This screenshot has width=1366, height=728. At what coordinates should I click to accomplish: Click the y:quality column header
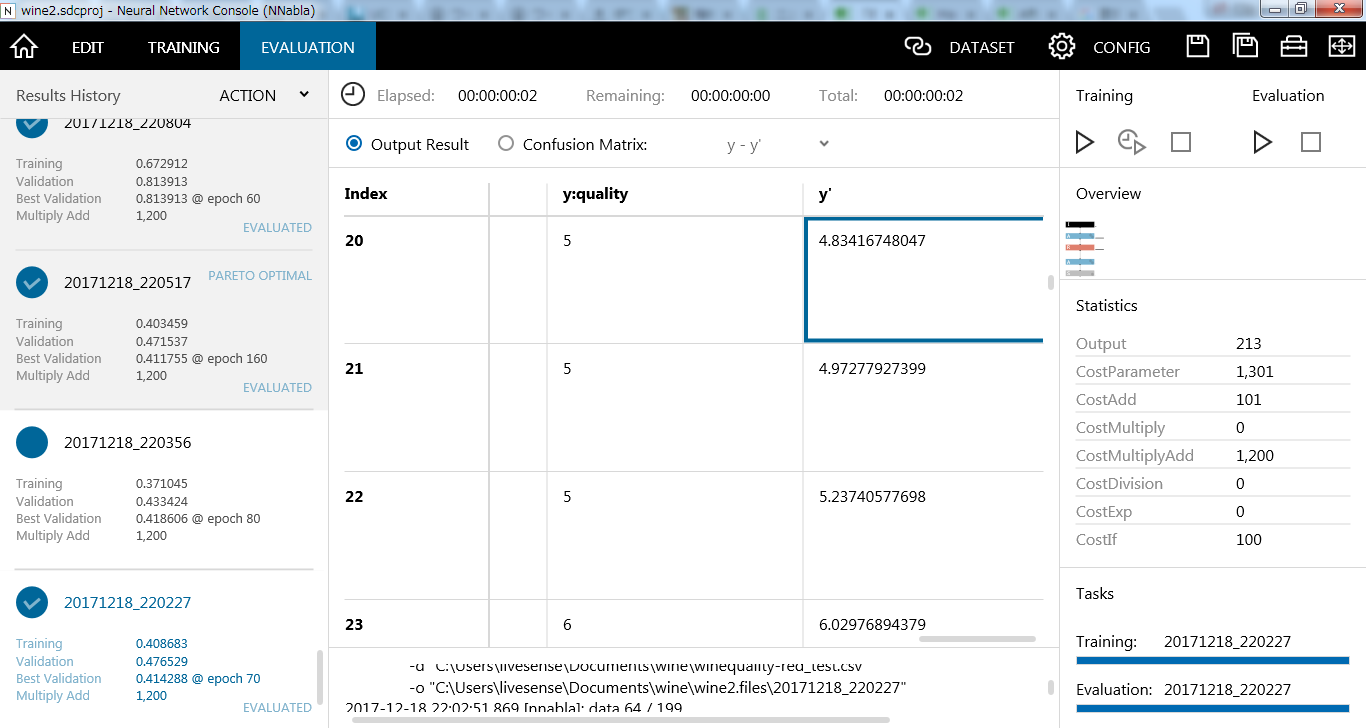point(596,194)
